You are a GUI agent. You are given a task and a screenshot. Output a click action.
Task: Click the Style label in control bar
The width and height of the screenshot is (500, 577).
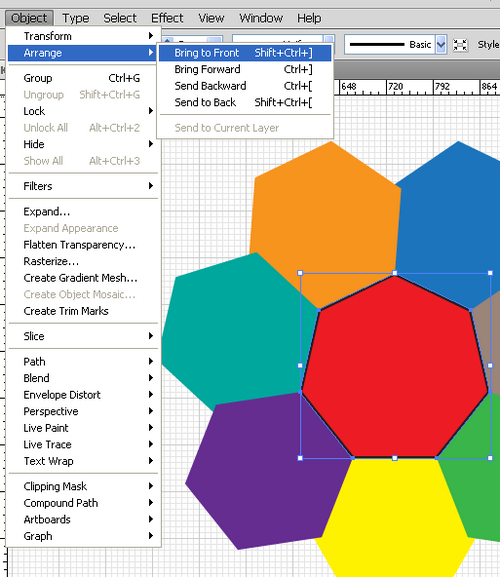(489, 45)
